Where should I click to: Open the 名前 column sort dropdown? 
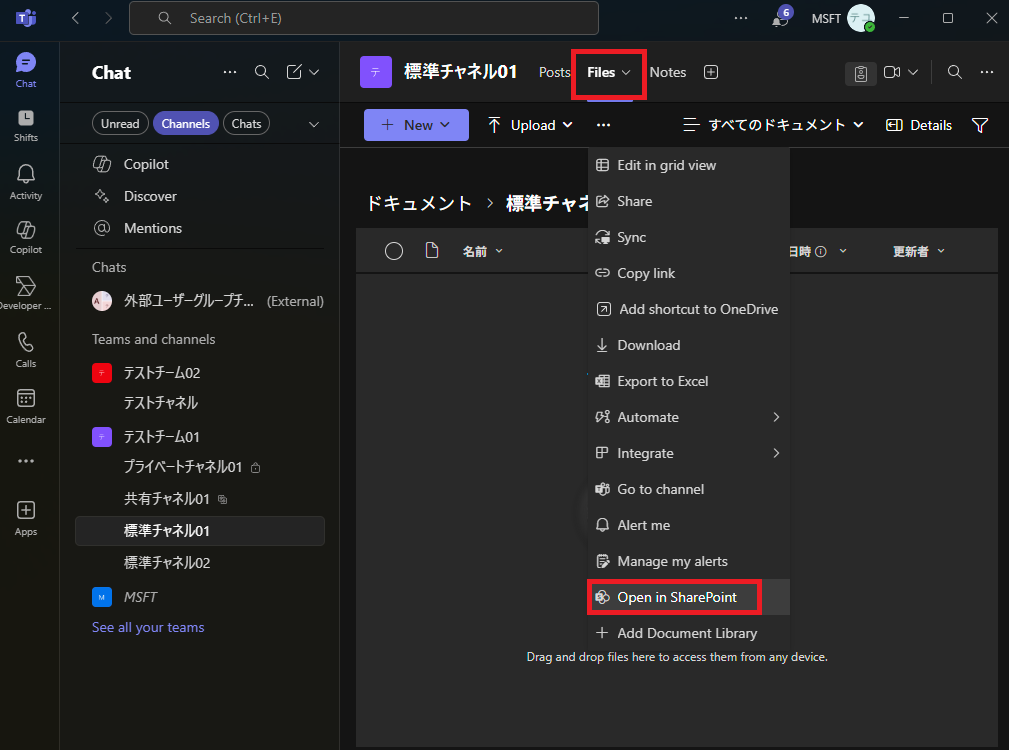click(x=483, y=252)
